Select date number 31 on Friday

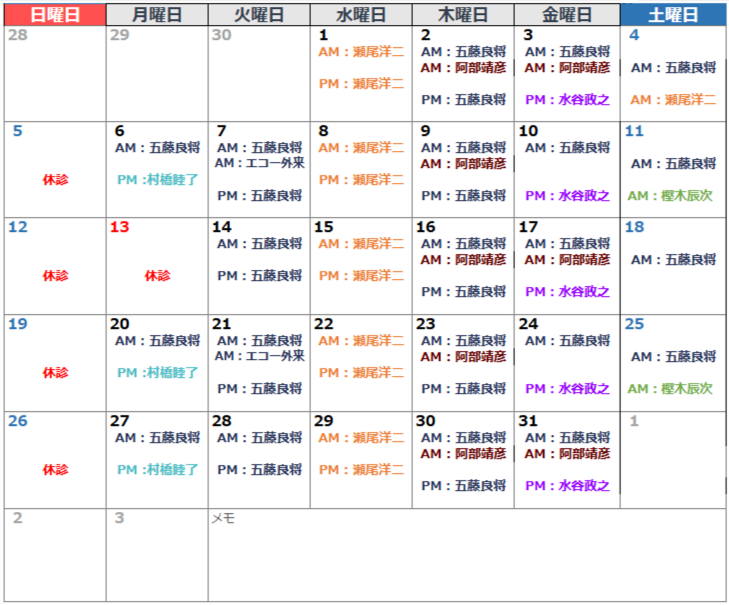coord(529,421)
